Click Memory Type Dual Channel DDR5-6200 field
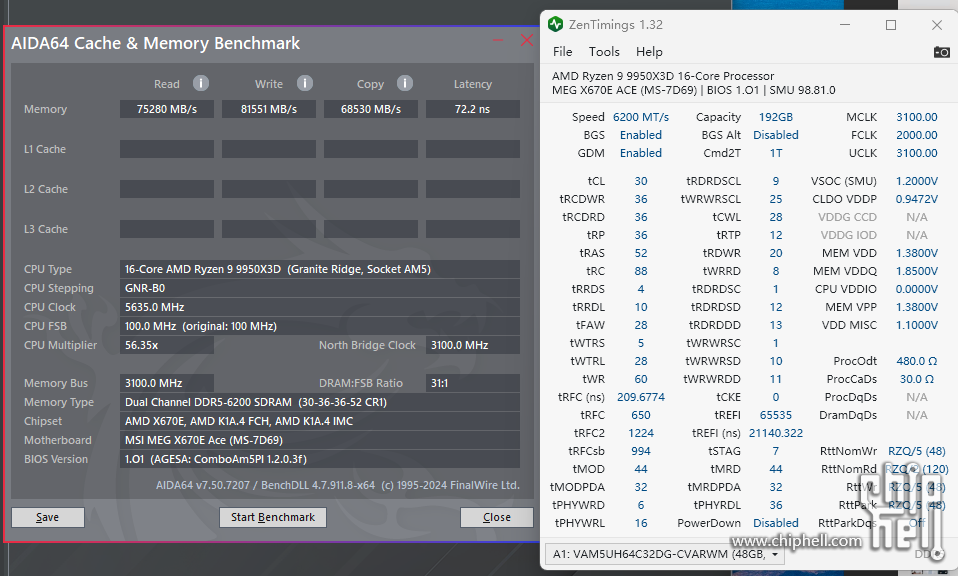This screenshot has height=576, width=958. (x=320, y=402)
